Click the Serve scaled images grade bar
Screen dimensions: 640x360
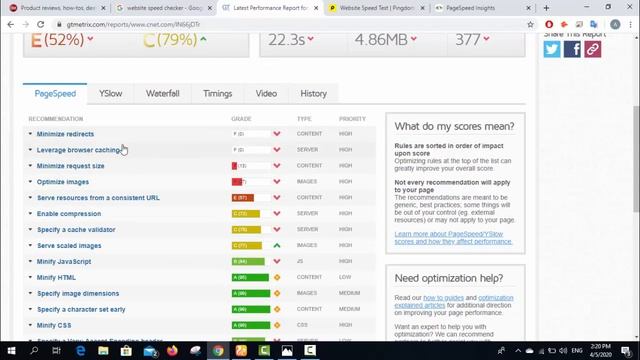247,246
